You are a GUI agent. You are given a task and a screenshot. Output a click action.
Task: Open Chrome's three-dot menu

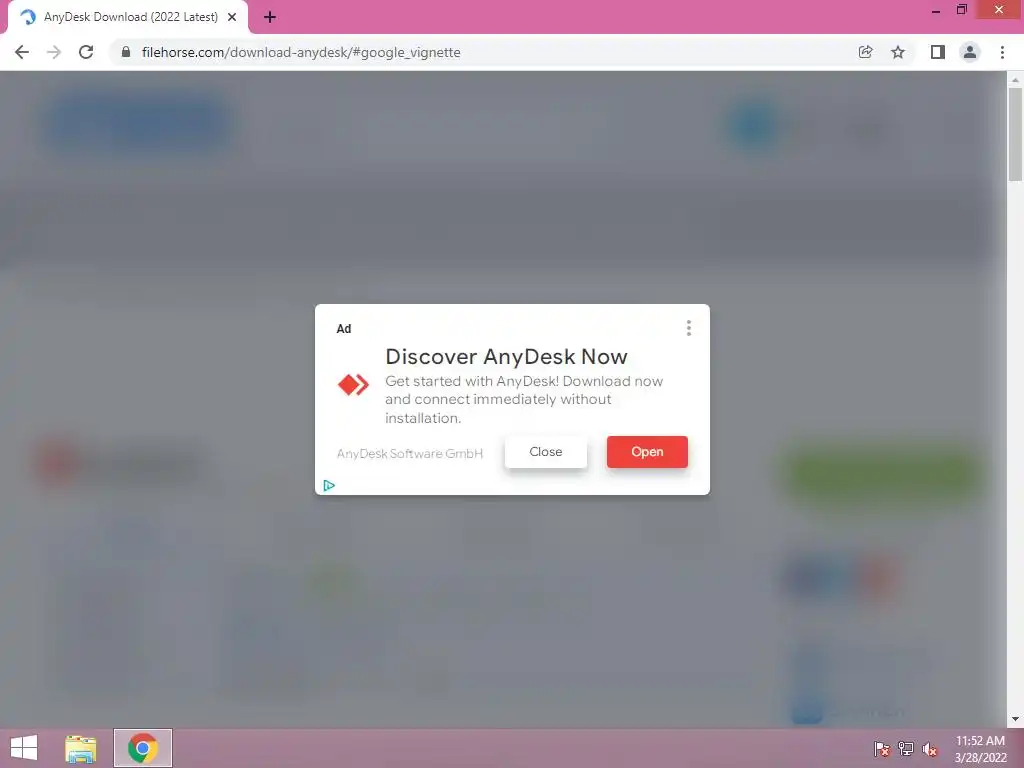point(1002,52)
